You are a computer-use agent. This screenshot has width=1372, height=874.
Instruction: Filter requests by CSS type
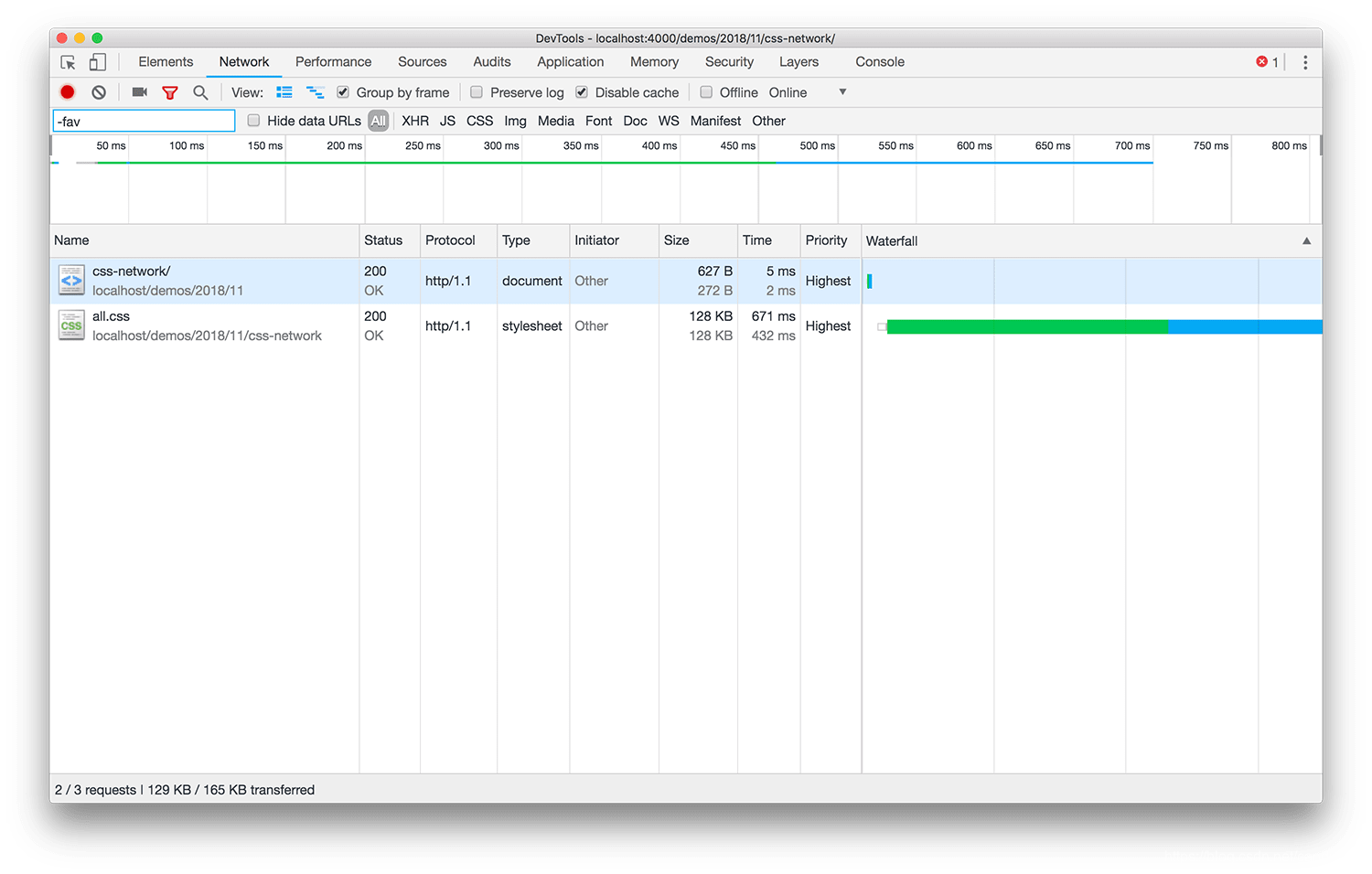[479, 121]
